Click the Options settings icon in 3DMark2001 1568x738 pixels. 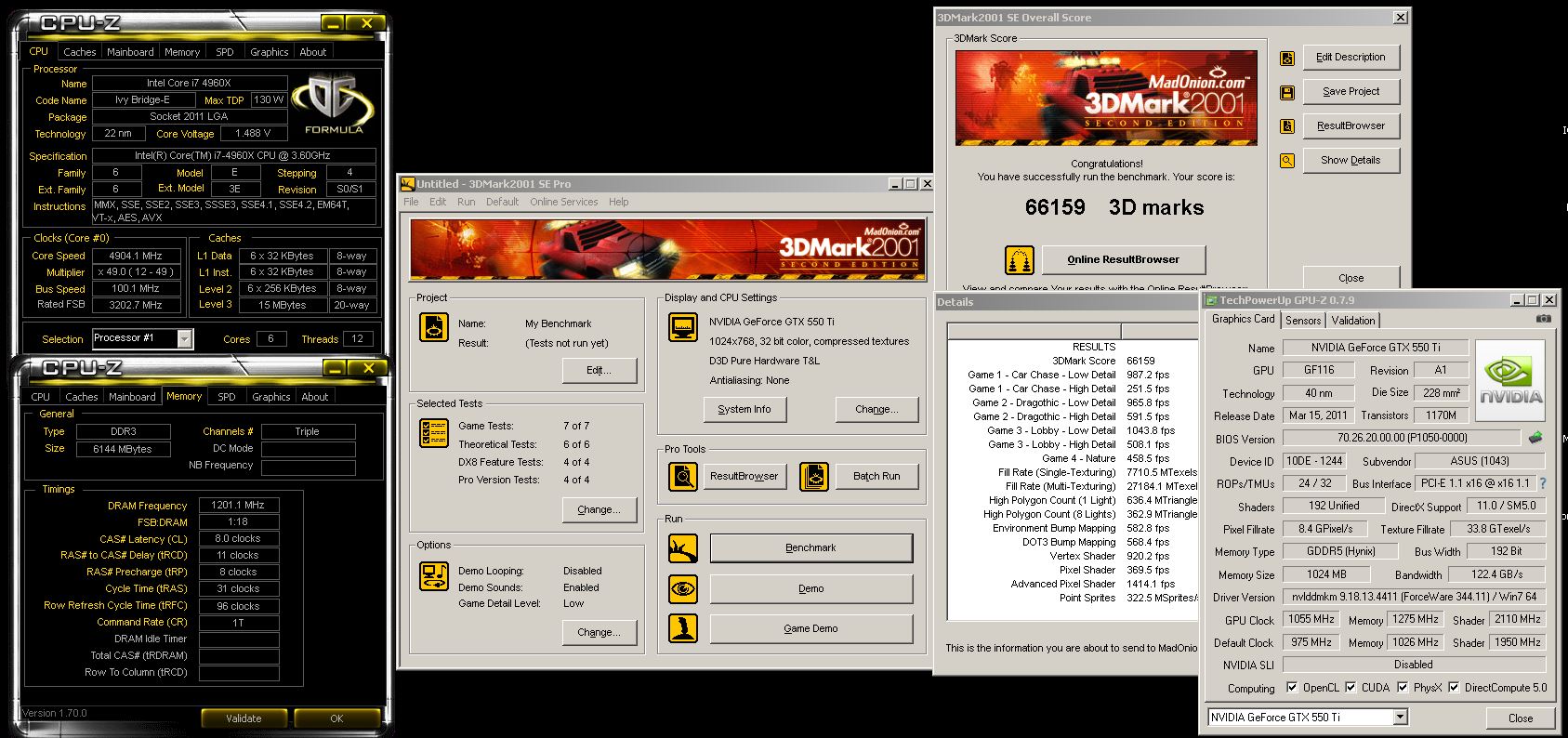pyautogui.click(x=433, y=575)
